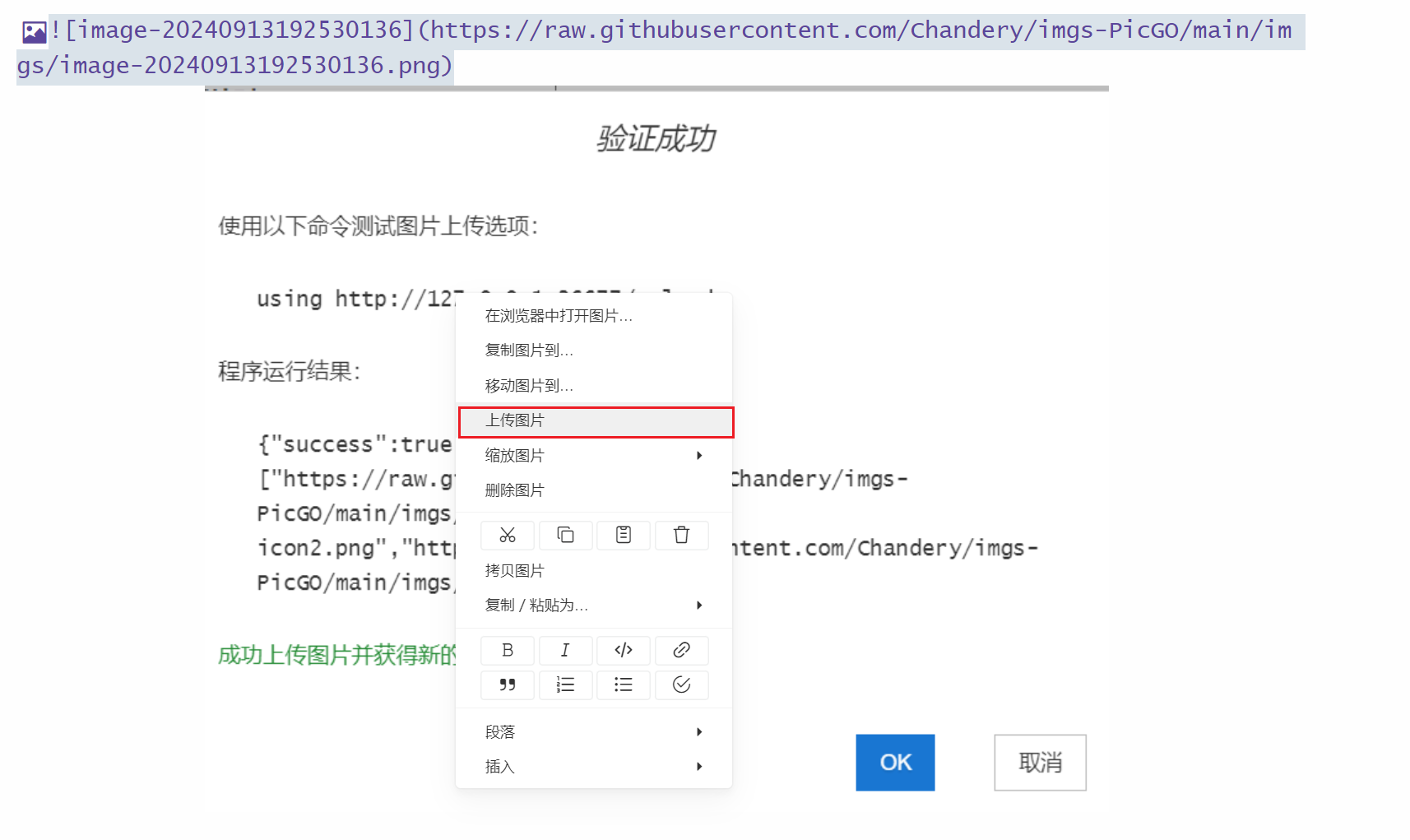Viewport: 1410px width, 840px height.
Task: Insert inline code with code icon
Action: pos(624,651)
